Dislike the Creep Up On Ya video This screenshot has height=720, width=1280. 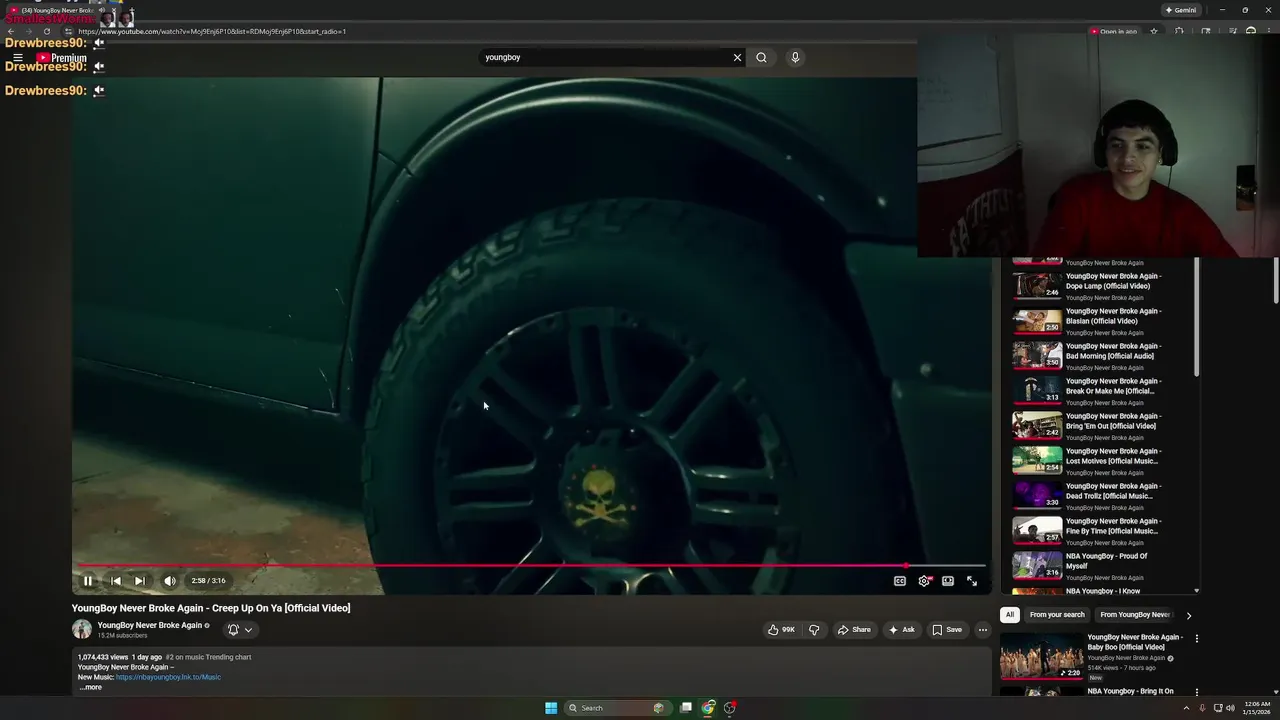tap(814, 630)
